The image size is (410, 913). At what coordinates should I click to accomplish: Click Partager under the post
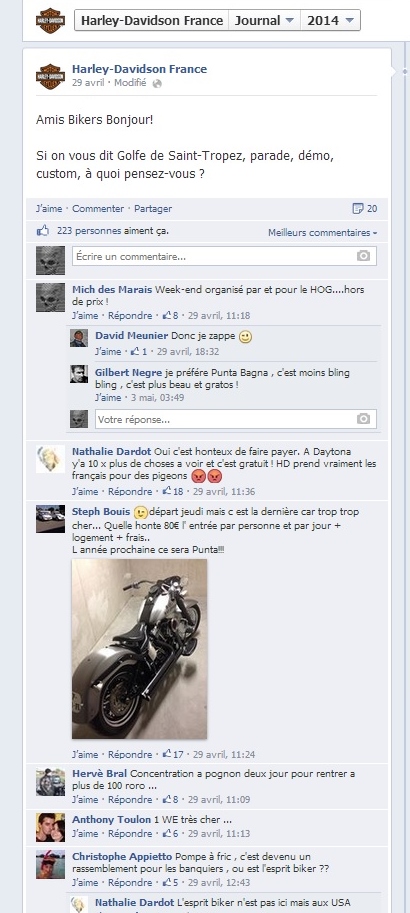tap(153, 208)
